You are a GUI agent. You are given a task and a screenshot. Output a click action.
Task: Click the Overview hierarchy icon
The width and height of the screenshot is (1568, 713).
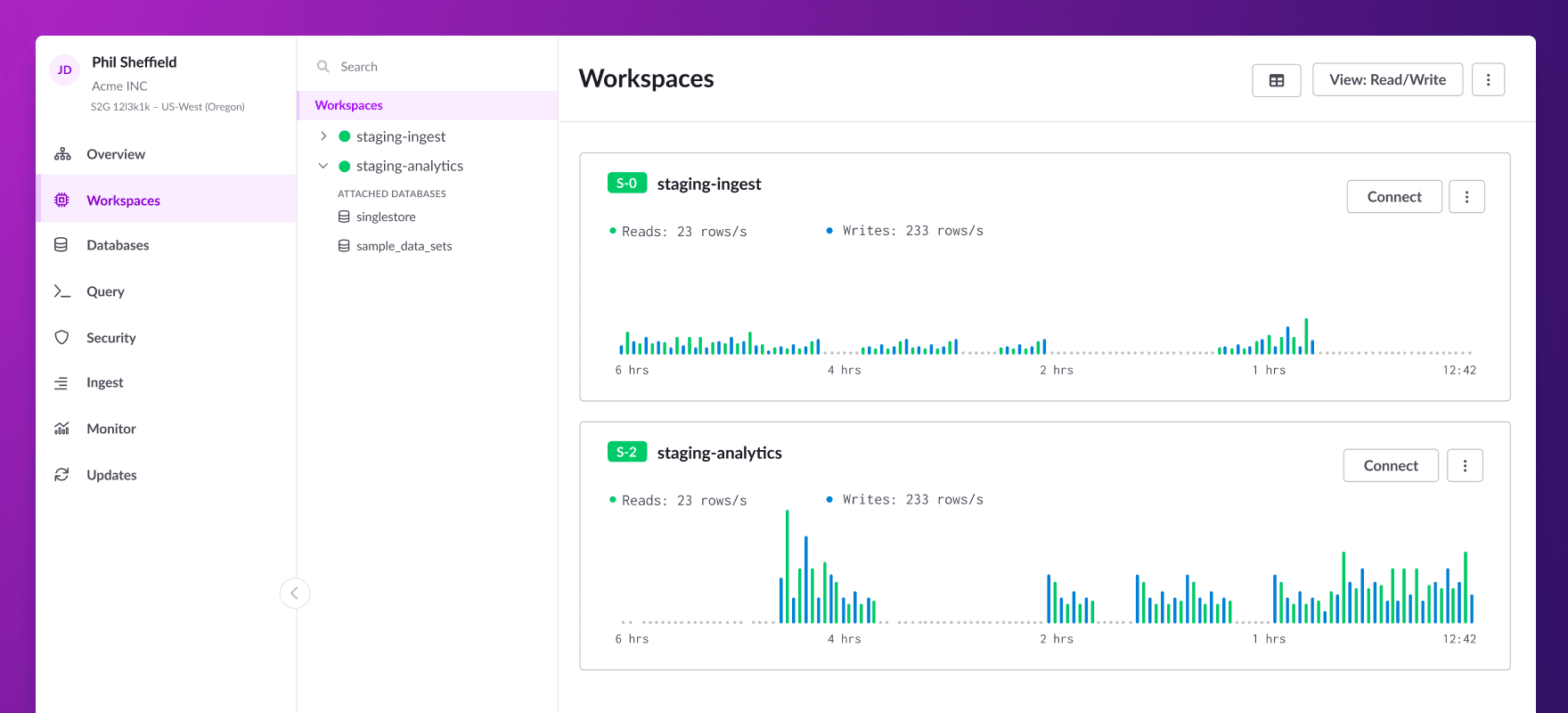click(x=62, y=154)
